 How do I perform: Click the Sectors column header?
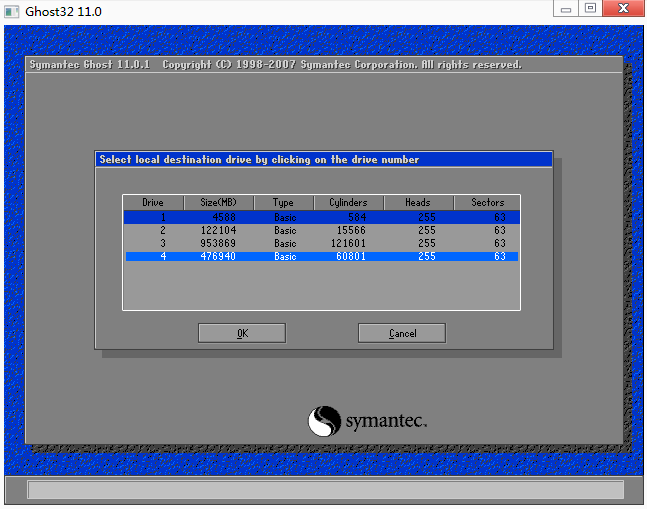point(487,203)
